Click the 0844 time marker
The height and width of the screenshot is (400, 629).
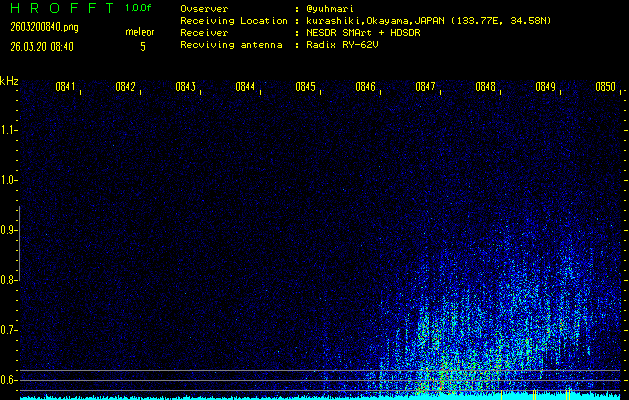(246, 87)
